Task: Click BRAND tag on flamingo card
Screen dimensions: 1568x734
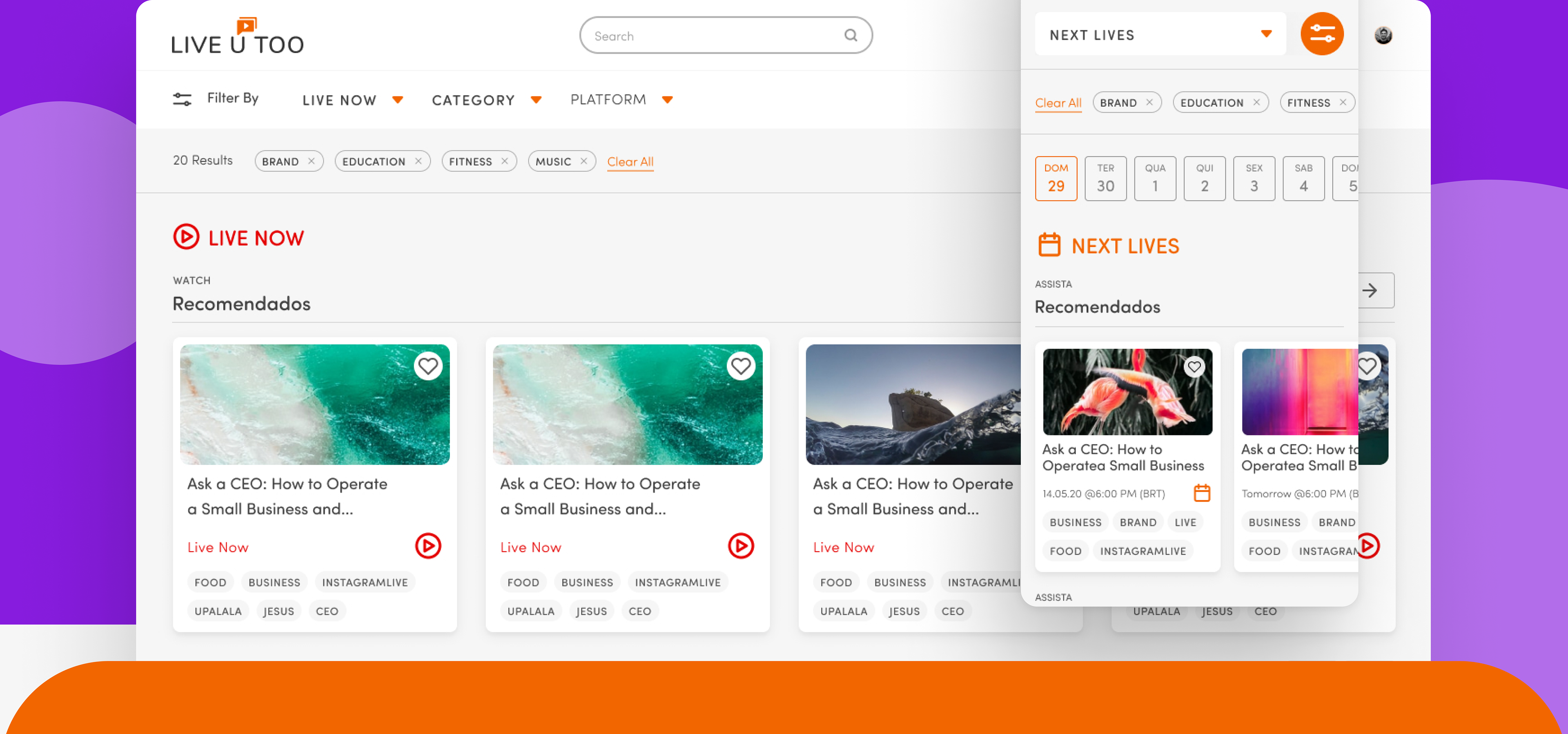Action: 1138,522
